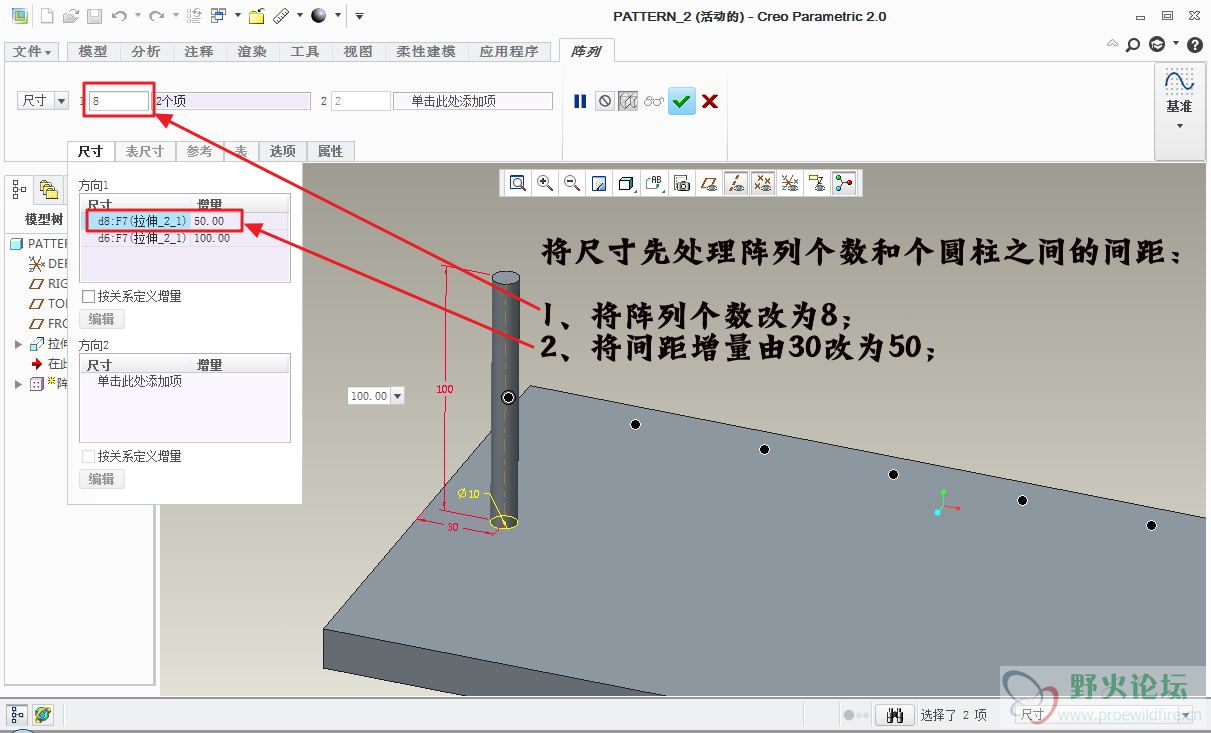Click the Zoom In magnifier
Image resolution: width=1211 pixels, height=733 pixels.
(x=545, y=183)
